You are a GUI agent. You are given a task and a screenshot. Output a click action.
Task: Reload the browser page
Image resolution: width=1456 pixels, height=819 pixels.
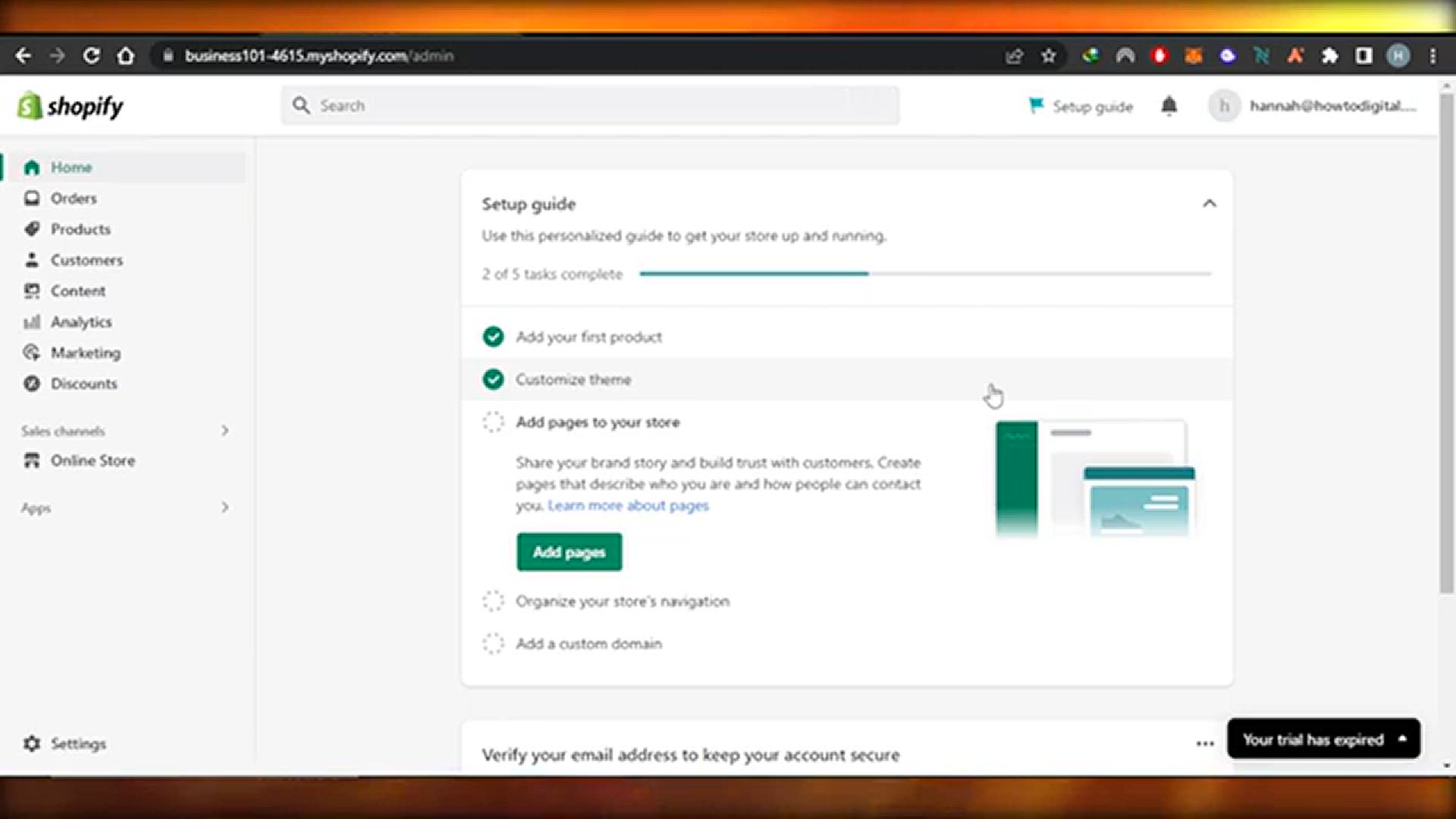pos(91,55)
